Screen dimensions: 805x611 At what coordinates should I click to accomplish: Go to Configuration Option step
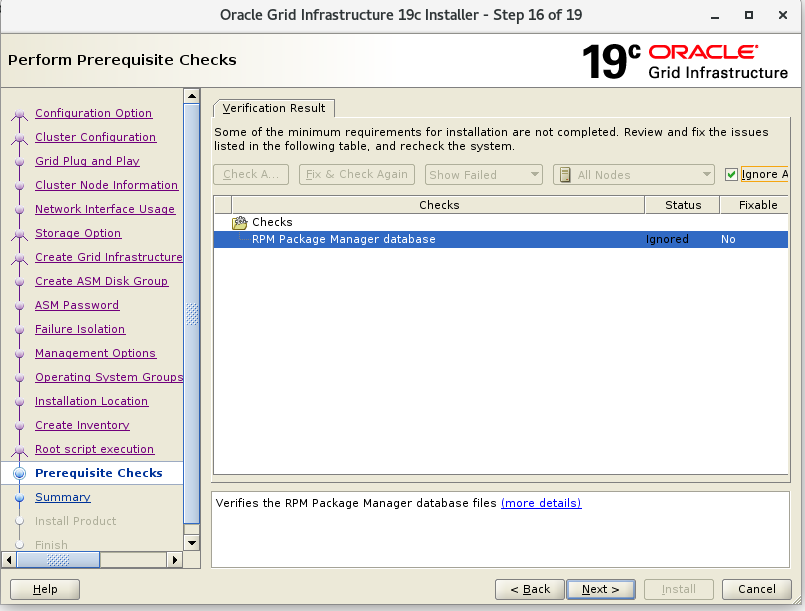(x=93, y=113)
